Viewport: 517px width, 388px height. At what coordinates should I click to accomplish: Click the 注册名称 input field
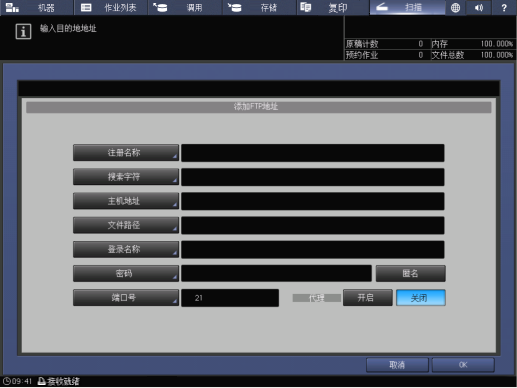pyautogui.click(x=313, y=153)
